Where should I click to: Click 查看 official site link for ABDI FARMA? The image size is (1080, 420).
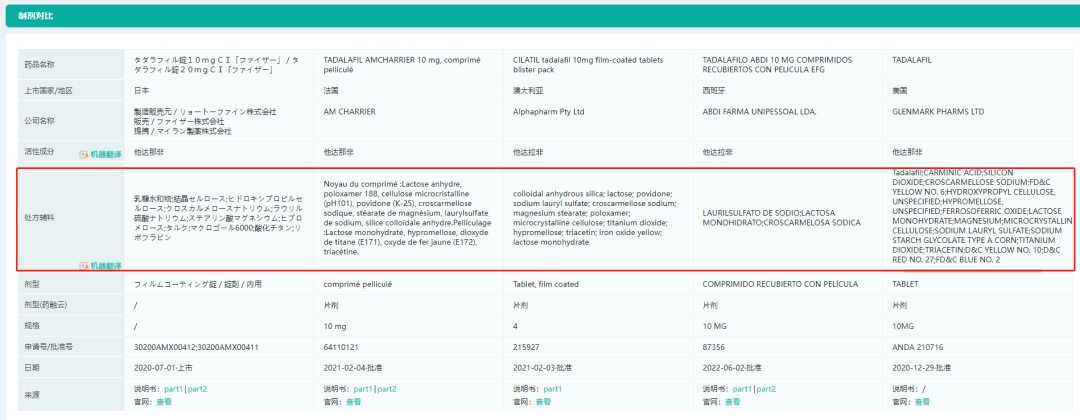(x=733, y=401)
